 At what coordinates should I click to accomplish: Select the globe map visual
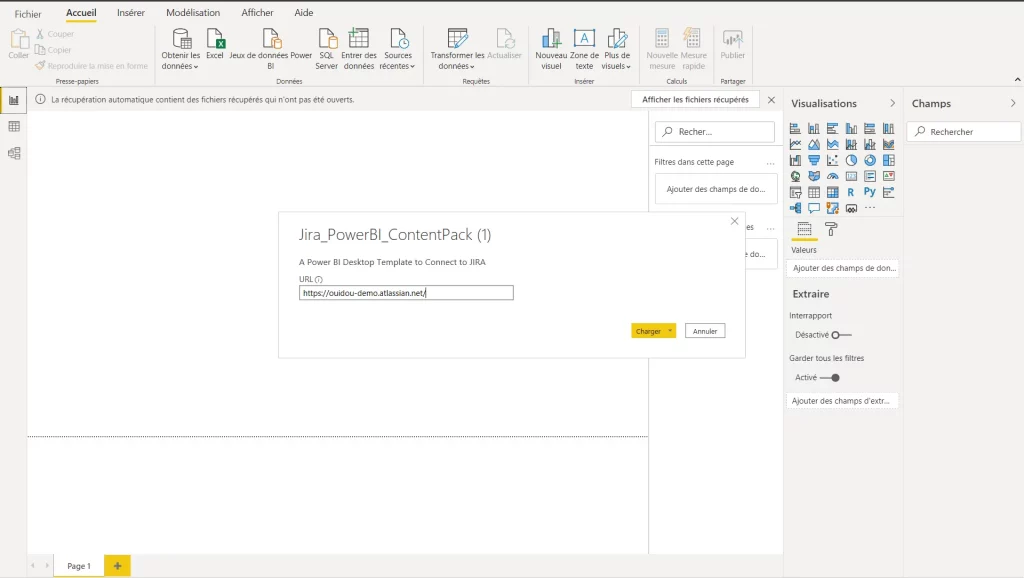795,176
